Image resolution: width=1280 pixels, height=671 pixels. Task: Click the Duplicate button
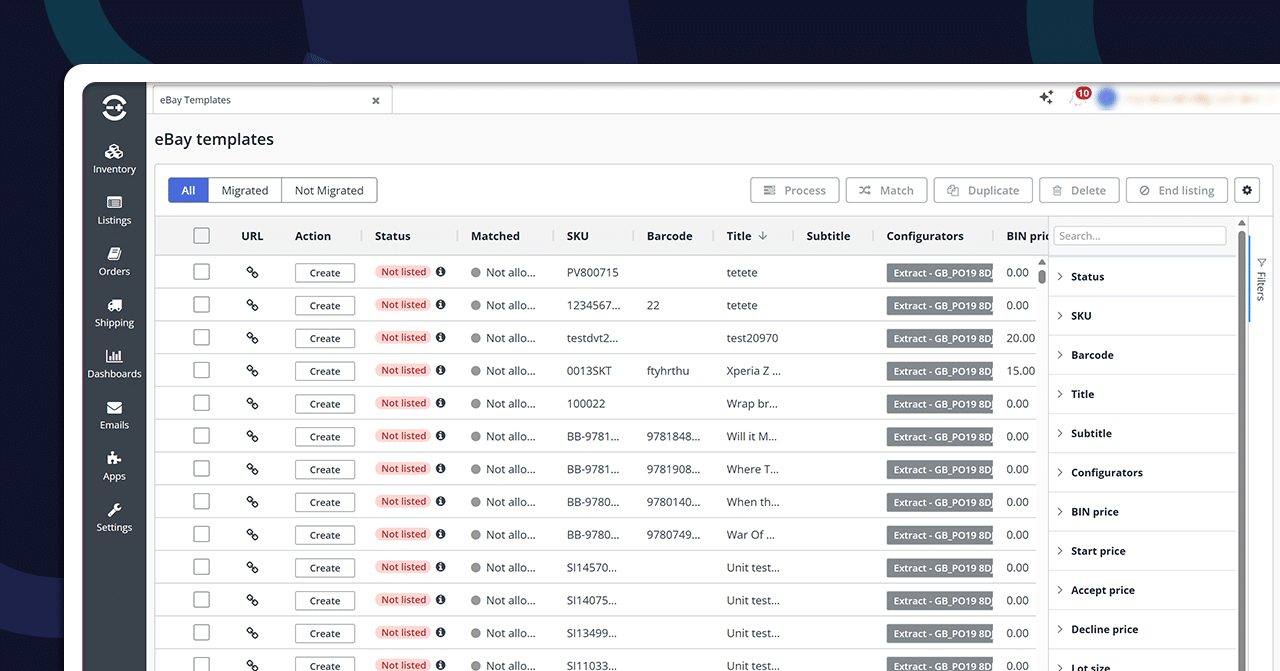983,190
